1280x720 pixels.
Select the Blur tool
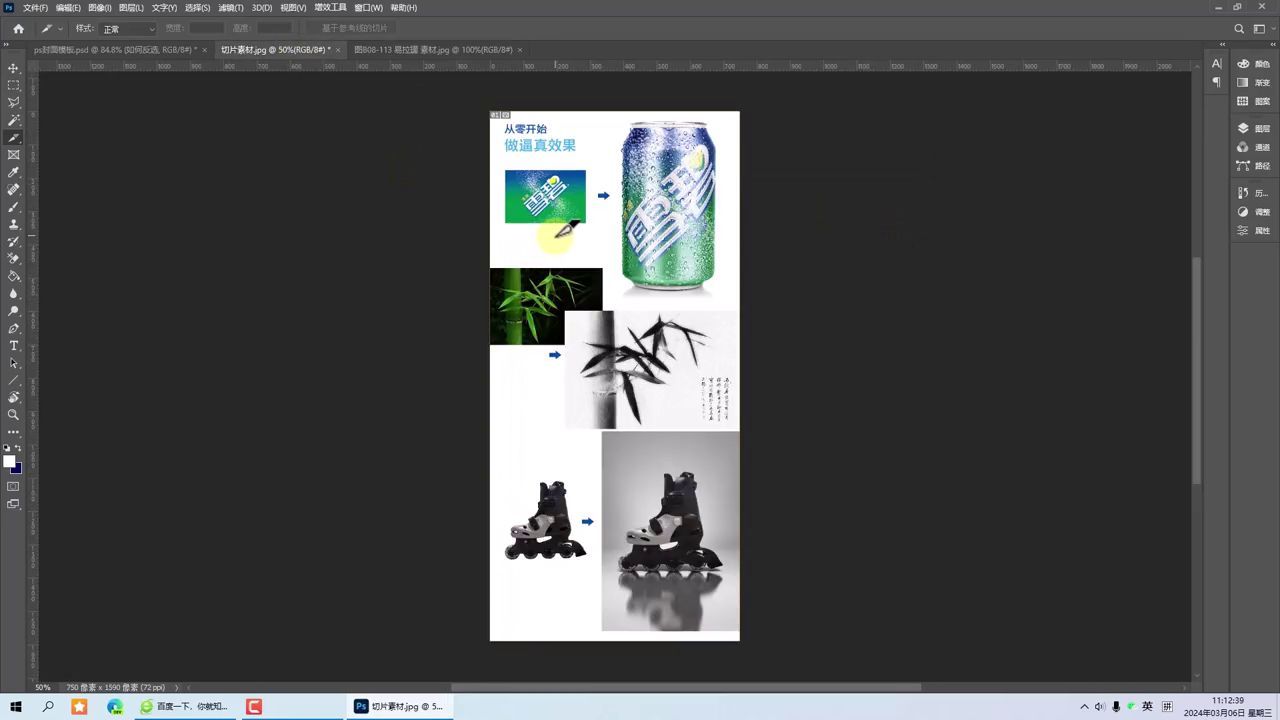pos(14,293)
